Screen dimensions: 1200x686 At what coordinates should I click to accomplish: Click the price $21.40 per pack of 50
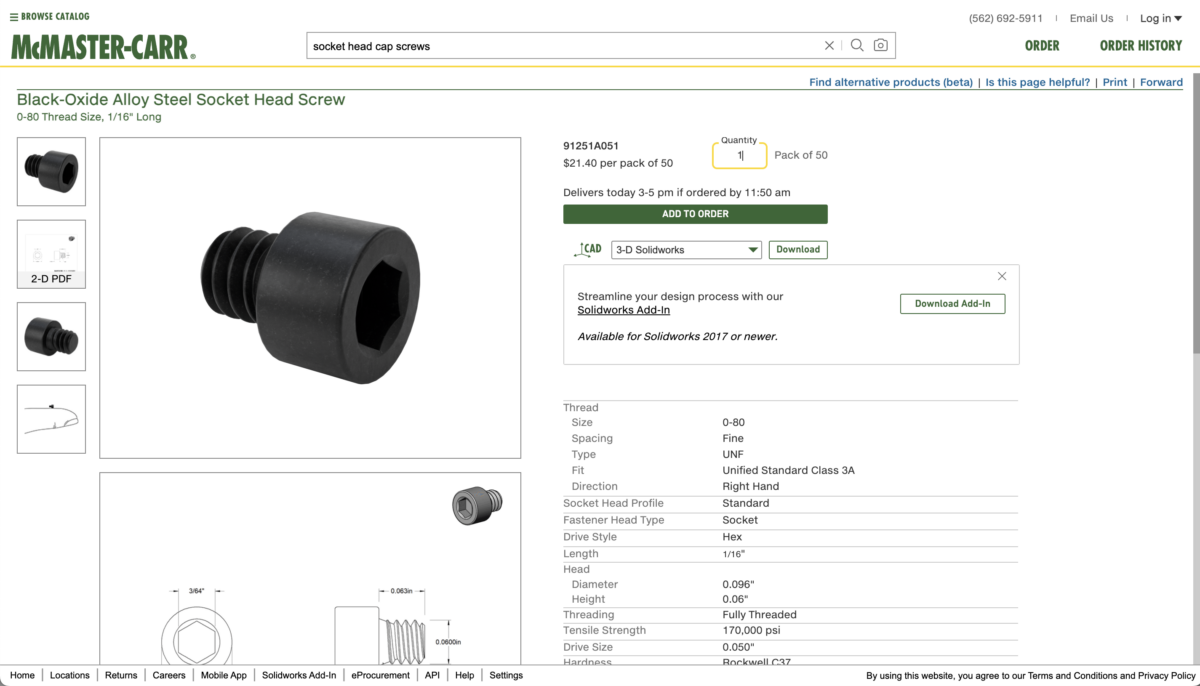(618, 163)
